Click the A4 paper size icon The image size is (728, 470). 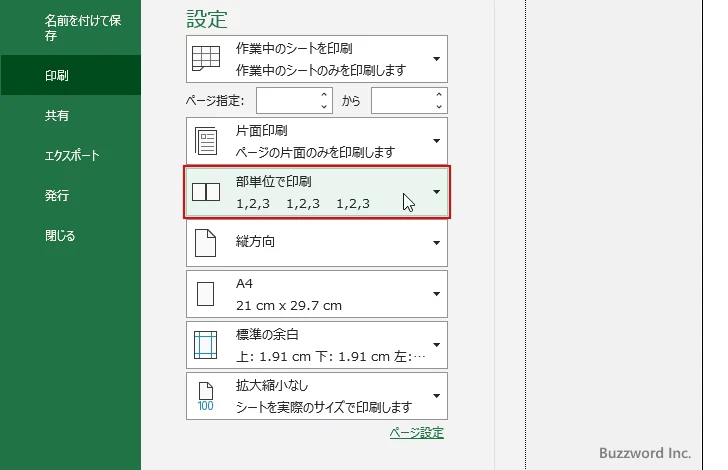205,294
